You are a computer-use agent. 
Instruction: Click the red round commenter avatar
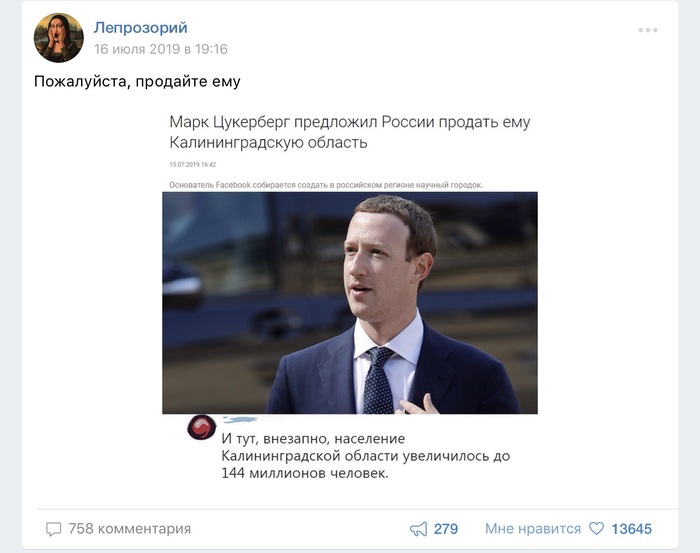201,427
